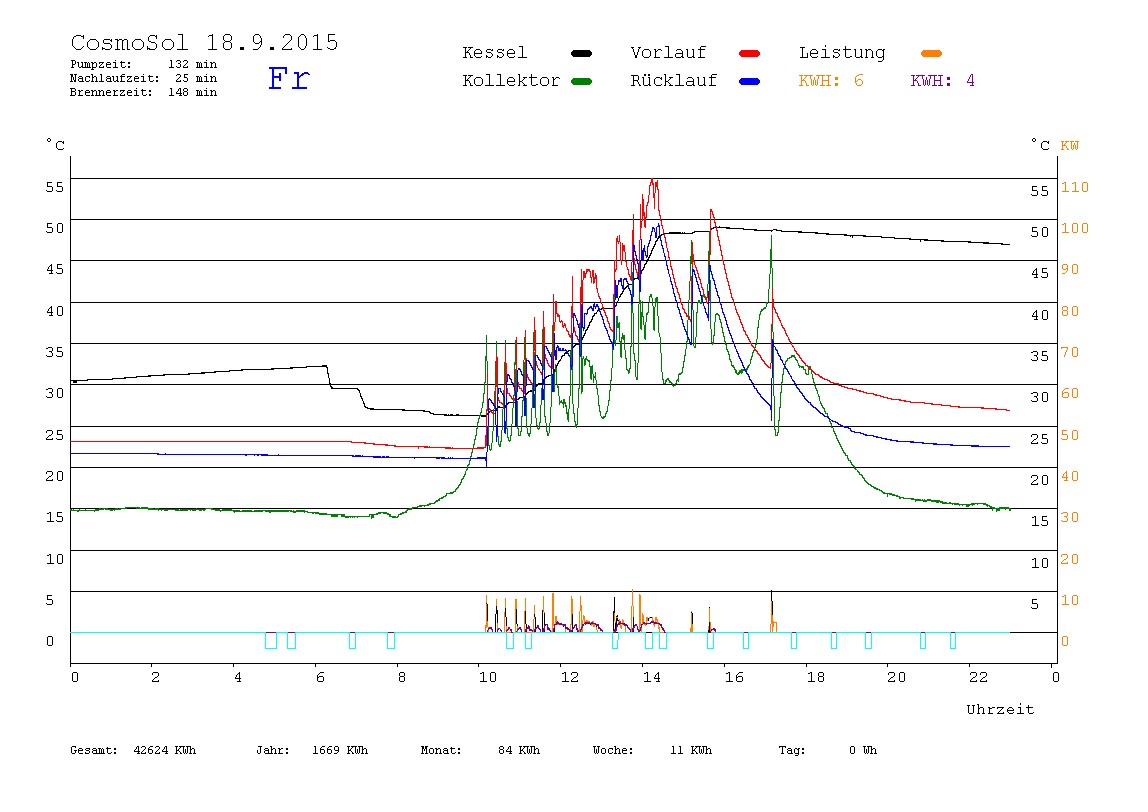Screen dimensions: 1148x812
Task: Click the red Vorlauf legend swatch
Action: pos(750,53)
